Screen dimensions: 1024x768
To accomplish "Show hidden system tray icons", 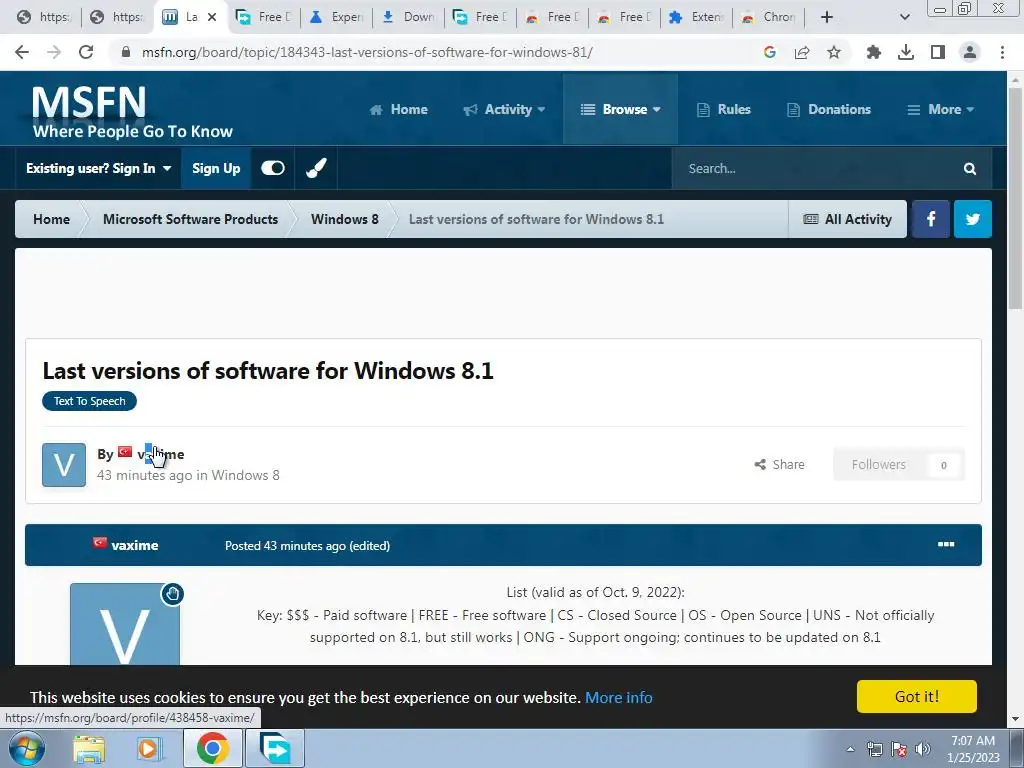I will pyautogui.click(x=850, y=749).
